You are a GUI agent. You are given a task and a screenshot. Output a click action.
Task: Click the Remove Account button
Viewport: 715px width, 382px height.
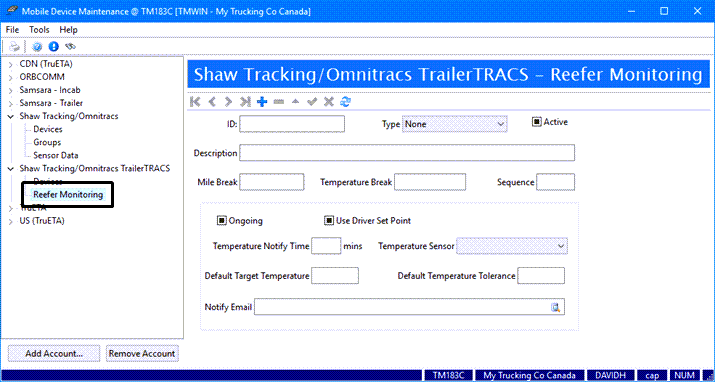142,353
